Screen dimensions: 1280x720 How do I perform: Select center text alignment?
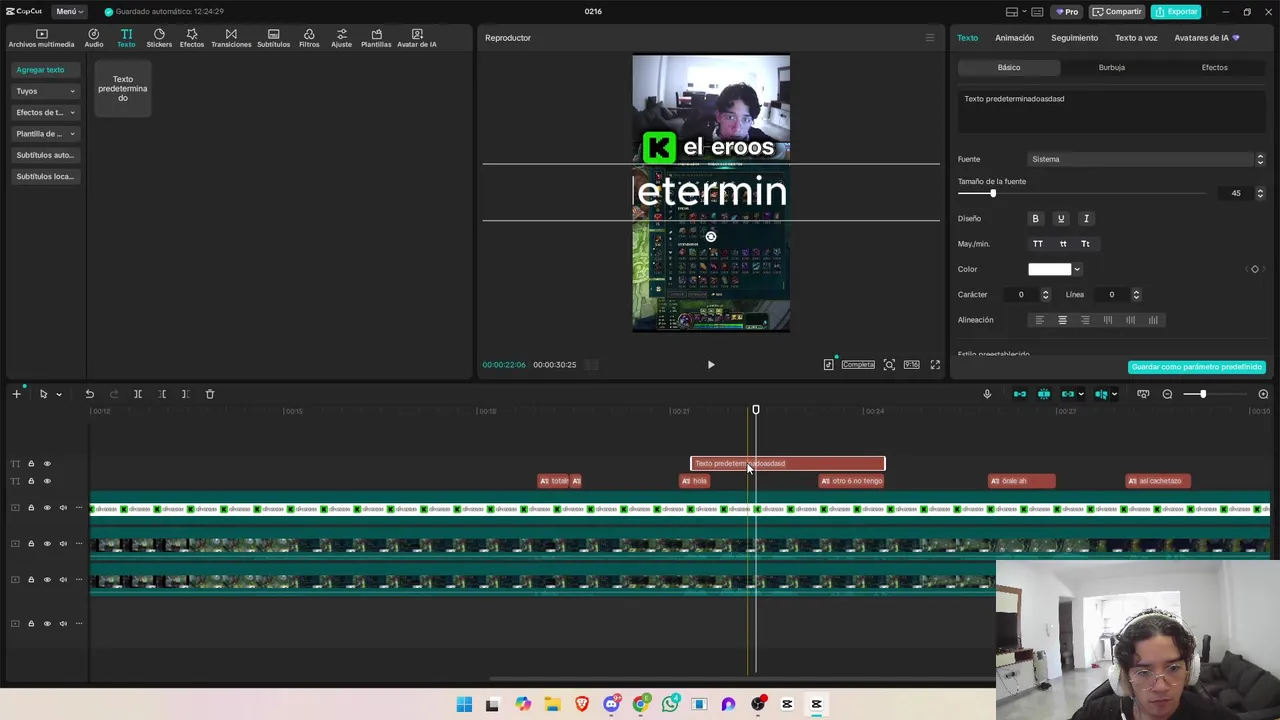[x=1062, y=320]
